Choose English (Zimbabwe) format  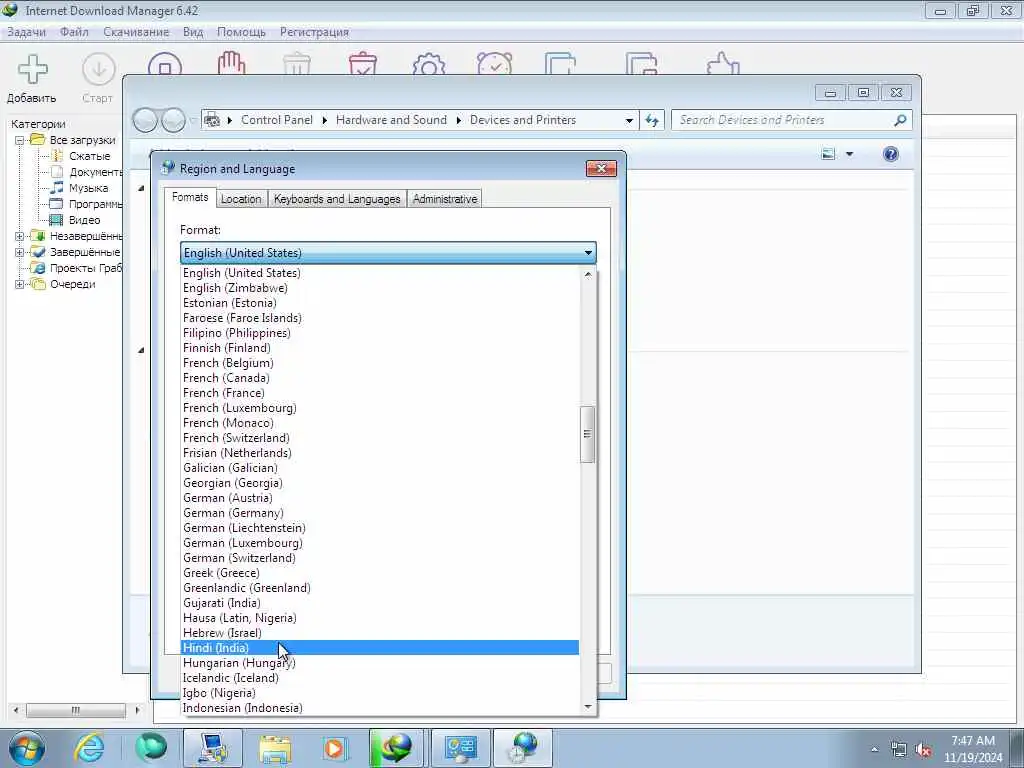pyautogui.click(x=380, y=288)
